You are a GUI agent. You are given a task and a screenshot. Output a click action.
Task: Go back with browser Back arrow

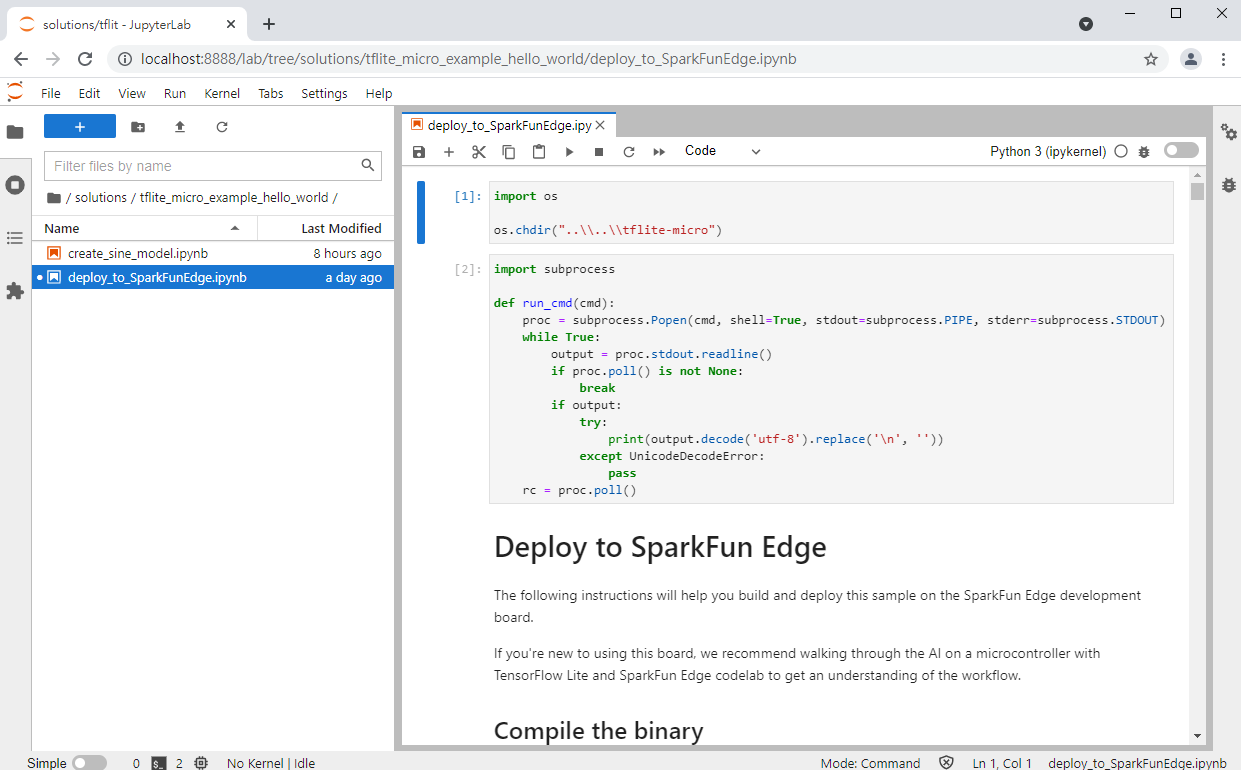(x=21, y=59)
